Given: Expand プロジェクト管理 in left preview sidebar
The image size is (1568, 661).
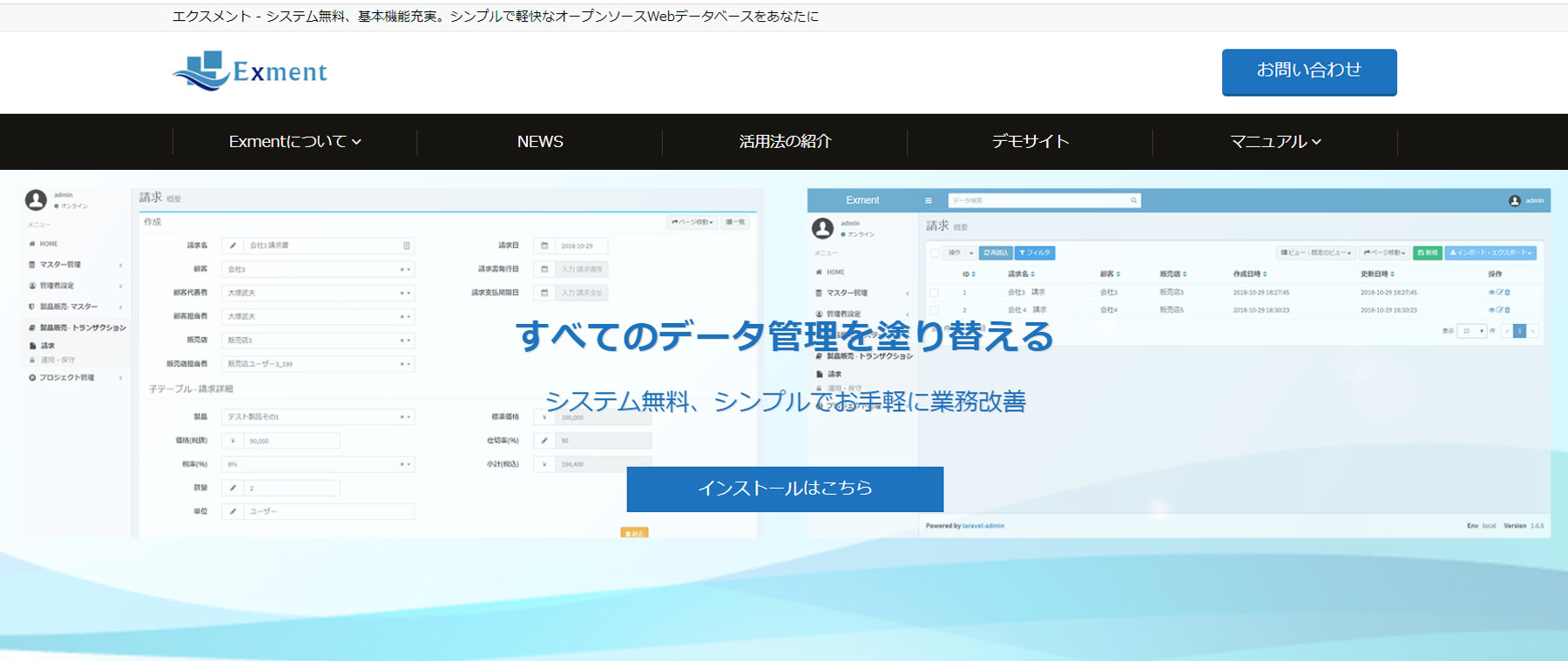Looking at the screenshot, I should click(76, 378).
